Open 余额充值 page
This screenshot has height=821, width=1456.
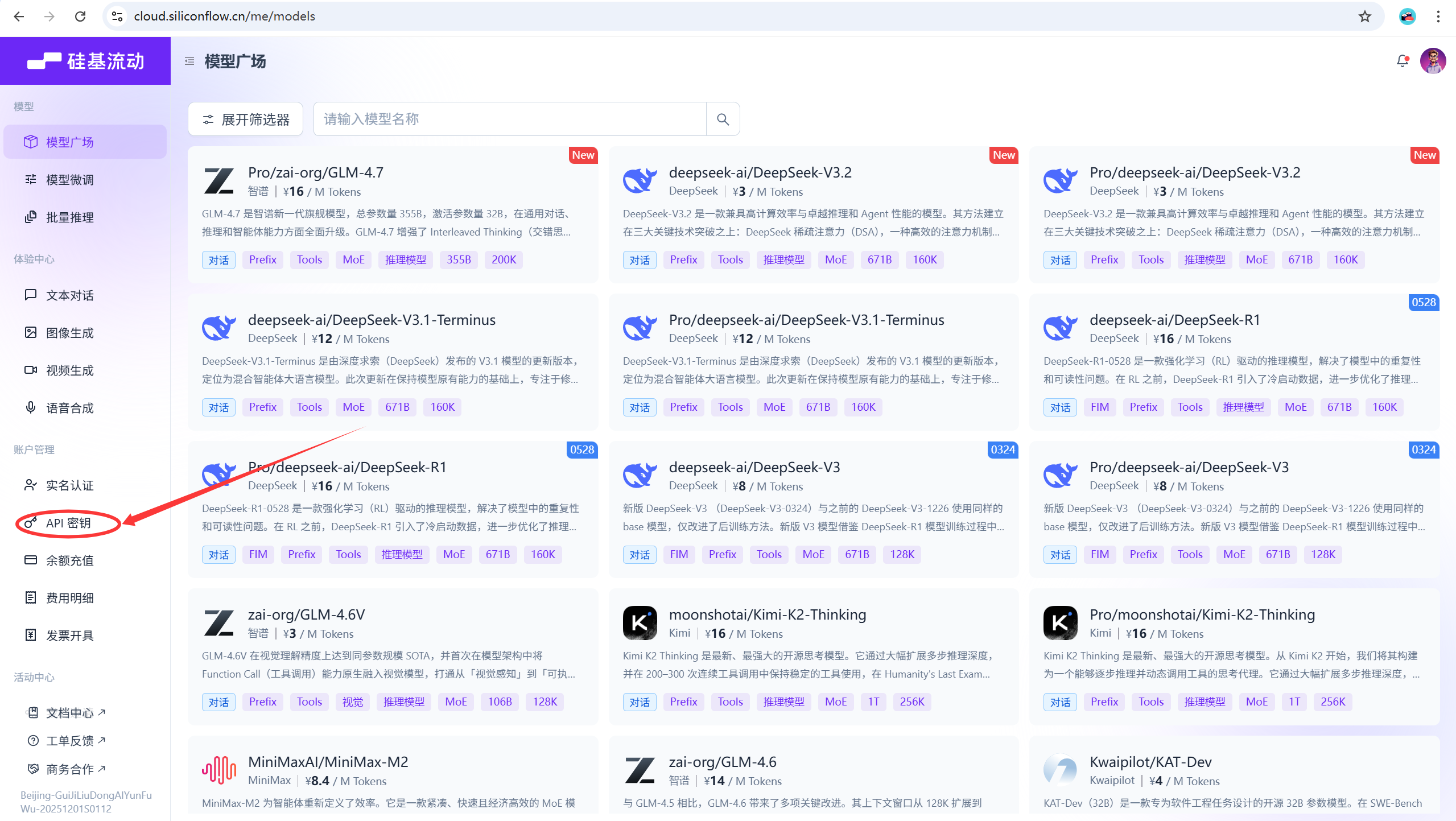69,560
